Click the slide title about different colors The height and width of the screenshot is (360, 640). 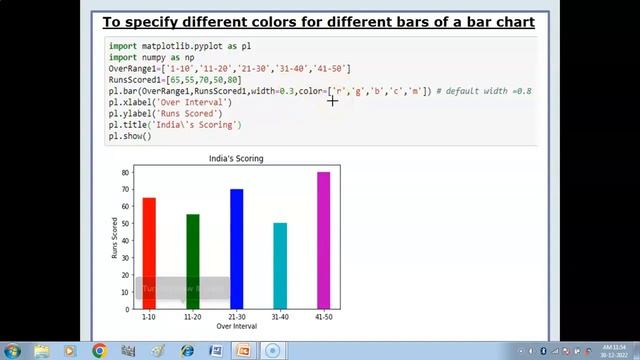click(318, 22)
